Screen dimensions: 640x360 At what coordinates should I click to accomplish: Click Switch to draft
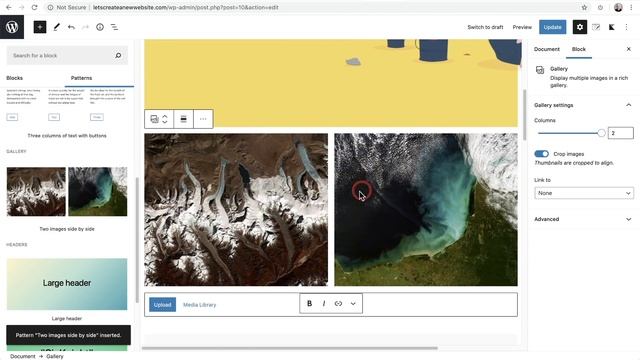[485, 27]
